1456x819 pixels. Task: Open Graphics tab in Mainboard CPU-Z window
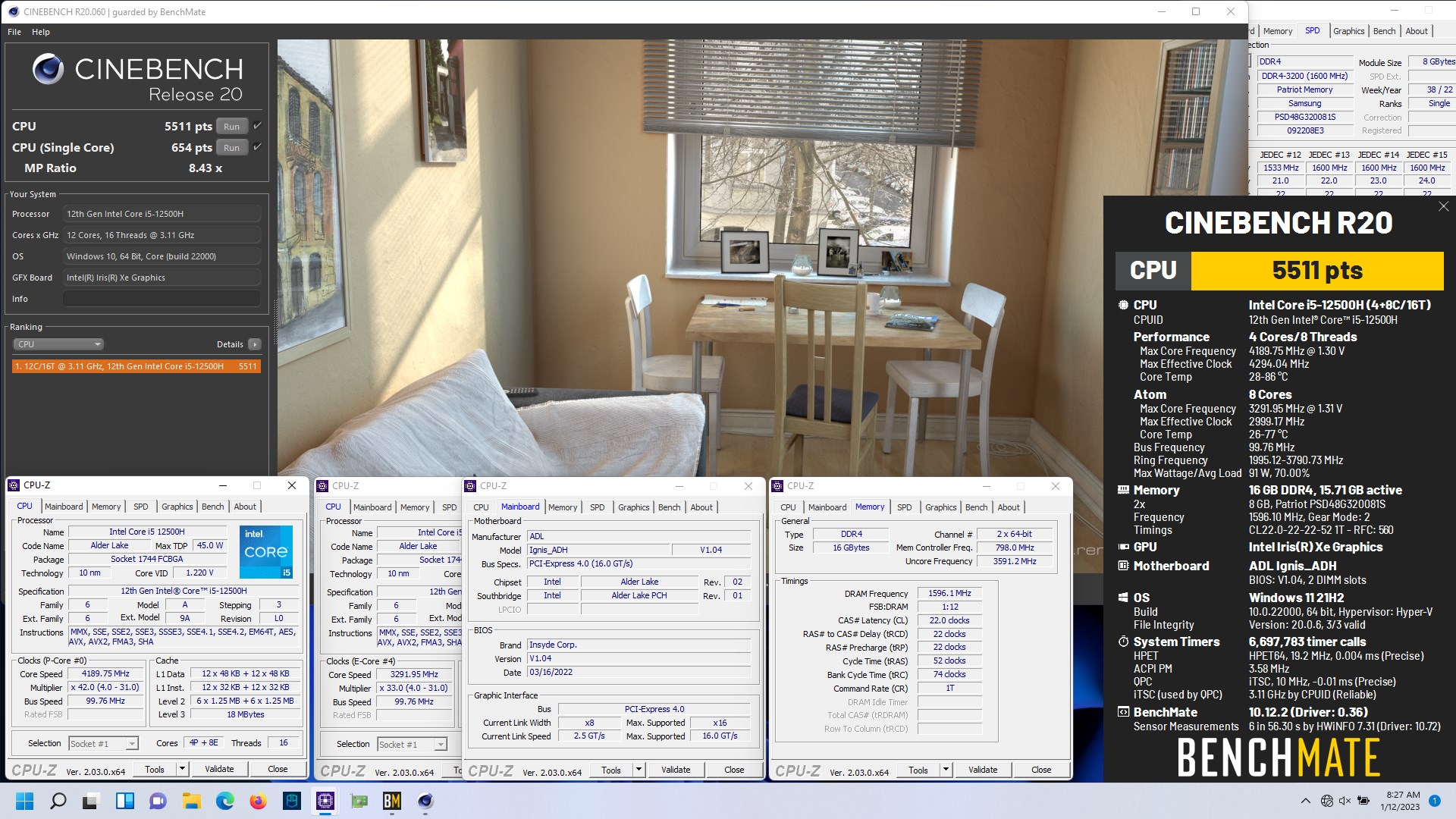pyautogui.click(x=634, y=507)
